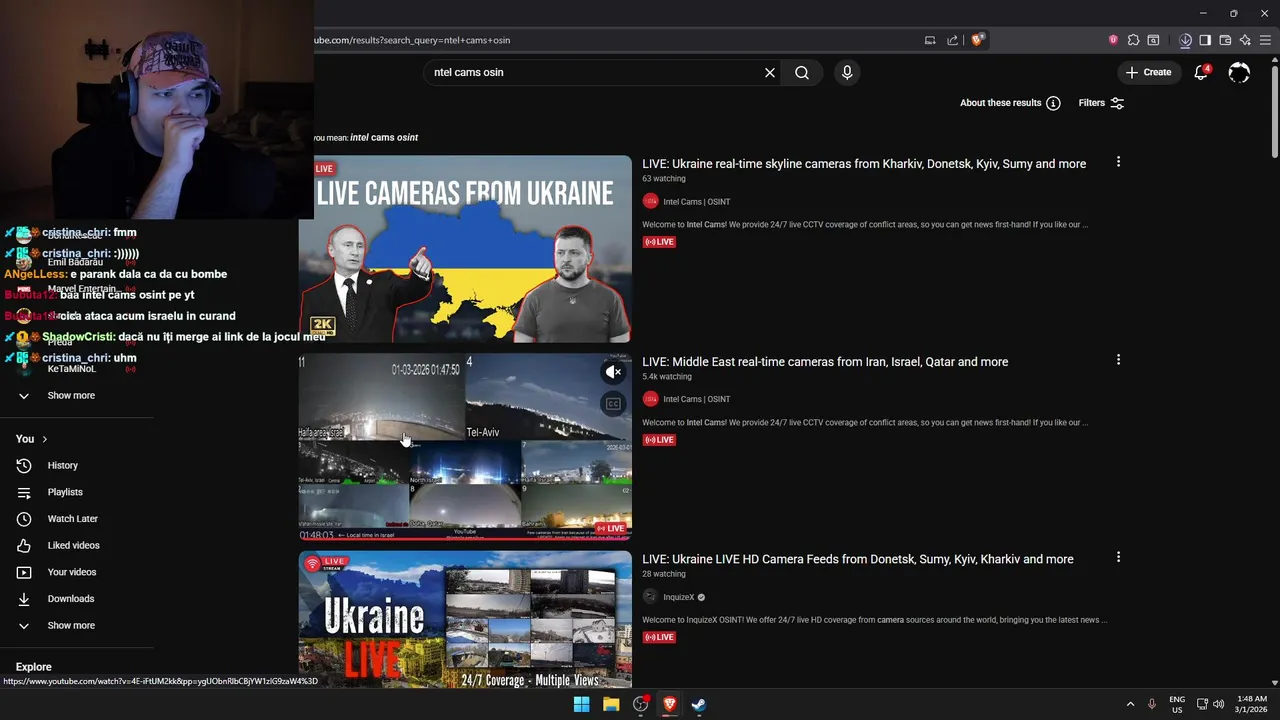Click the cast/install screen icon in address bar
Image resolution: width=1280 pixels, height=720 pixels.
(x=930, y=40)
